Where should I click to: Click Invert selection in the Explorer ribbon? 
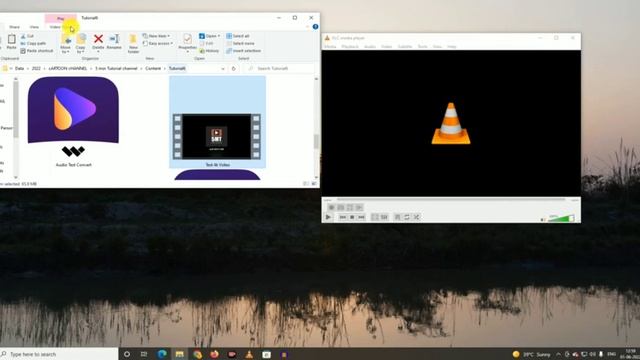point(244,51)
